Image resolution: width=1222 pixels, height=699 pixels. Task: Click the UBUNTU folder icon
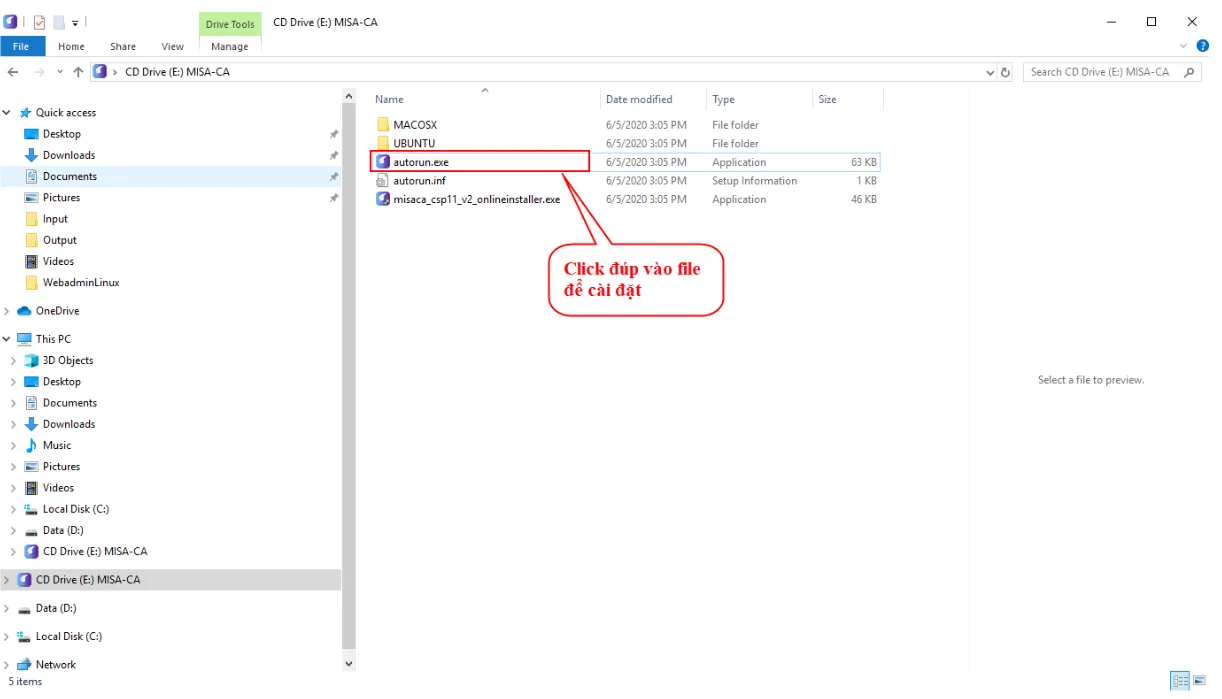point(382,144)
